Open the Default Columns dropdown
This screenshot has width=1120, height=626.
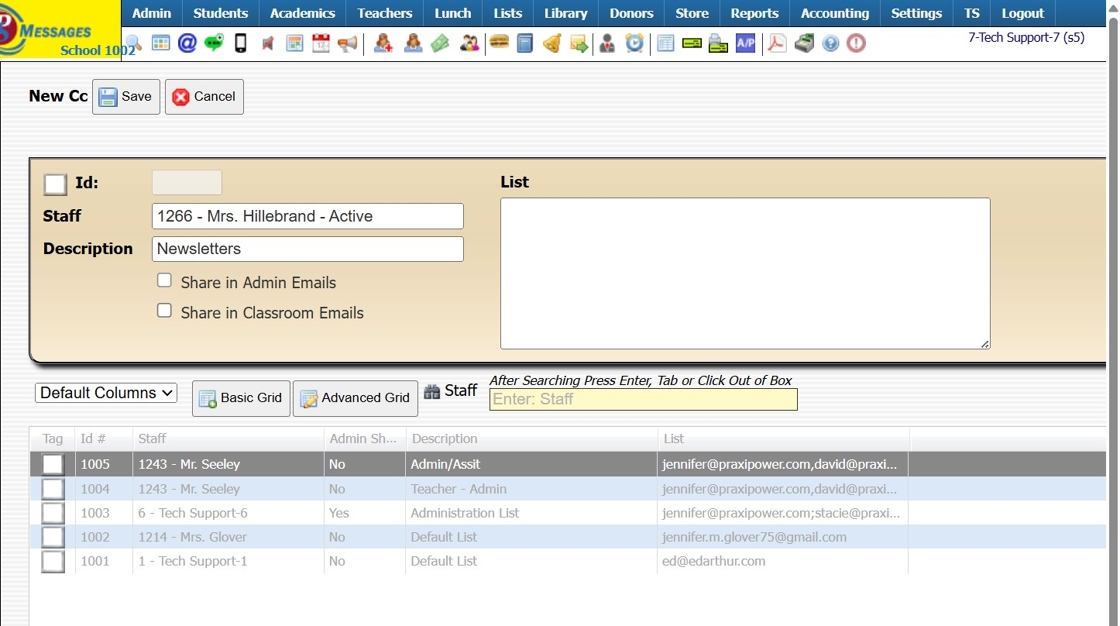tap(106, 393)
